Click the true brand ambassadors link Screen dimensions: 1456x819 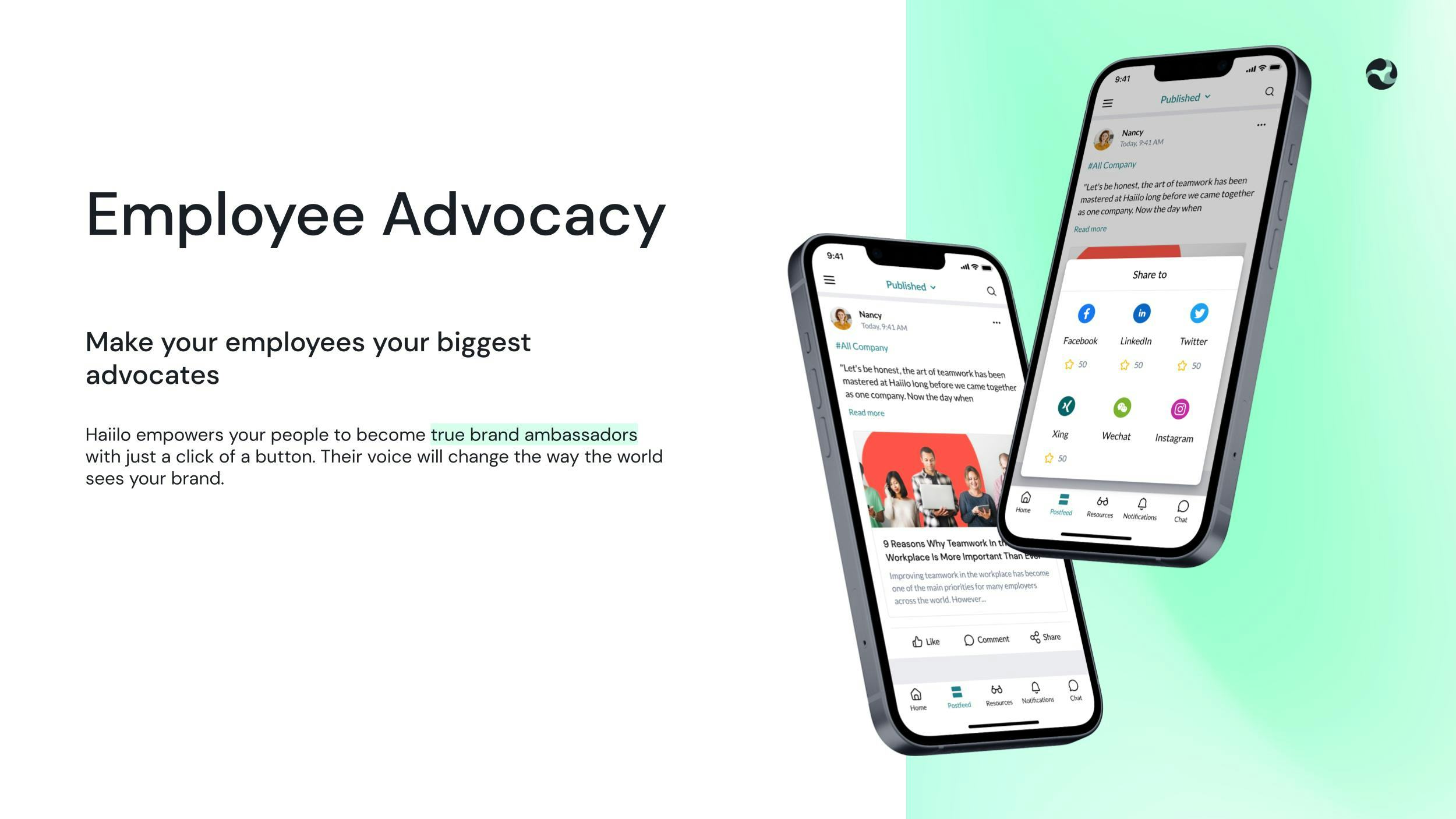[533, 434]
